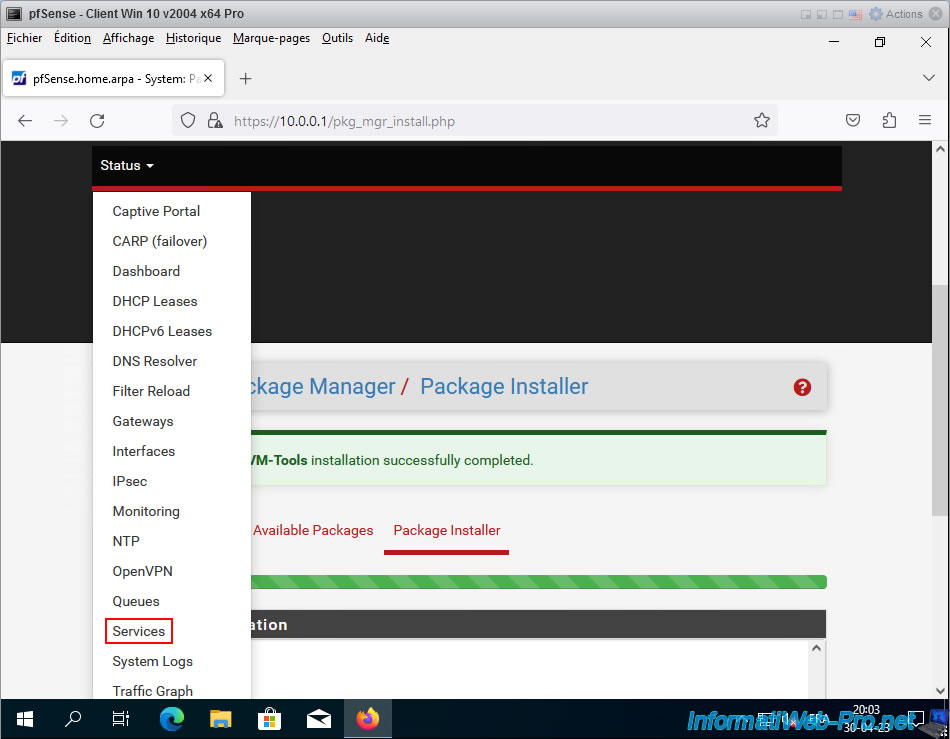Image resolution: width=950 pixels, height=739 pixels.
Task: Open the Fichier menu
Action: pos(24,38)
